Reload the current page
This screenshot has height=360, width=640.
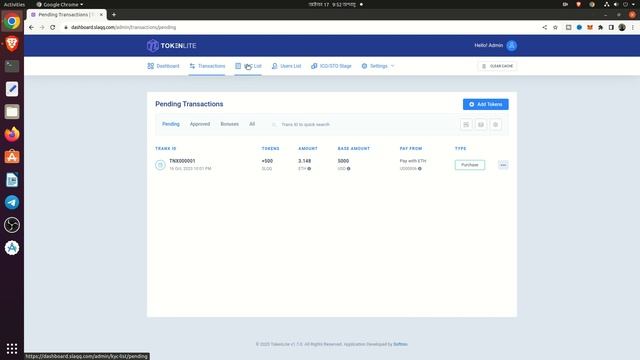tap(53, 27)
